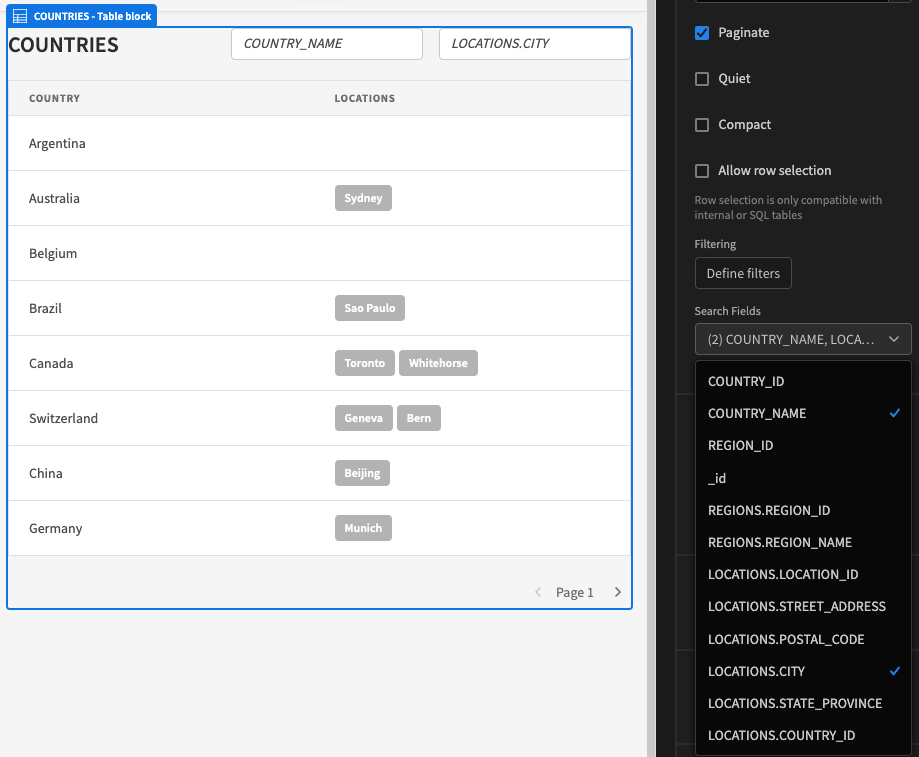Image resolution: width=919 pixels, height=757 pixels.
Task: Select REGIONS.REGION_NAME option
Action: click(803, 543)
